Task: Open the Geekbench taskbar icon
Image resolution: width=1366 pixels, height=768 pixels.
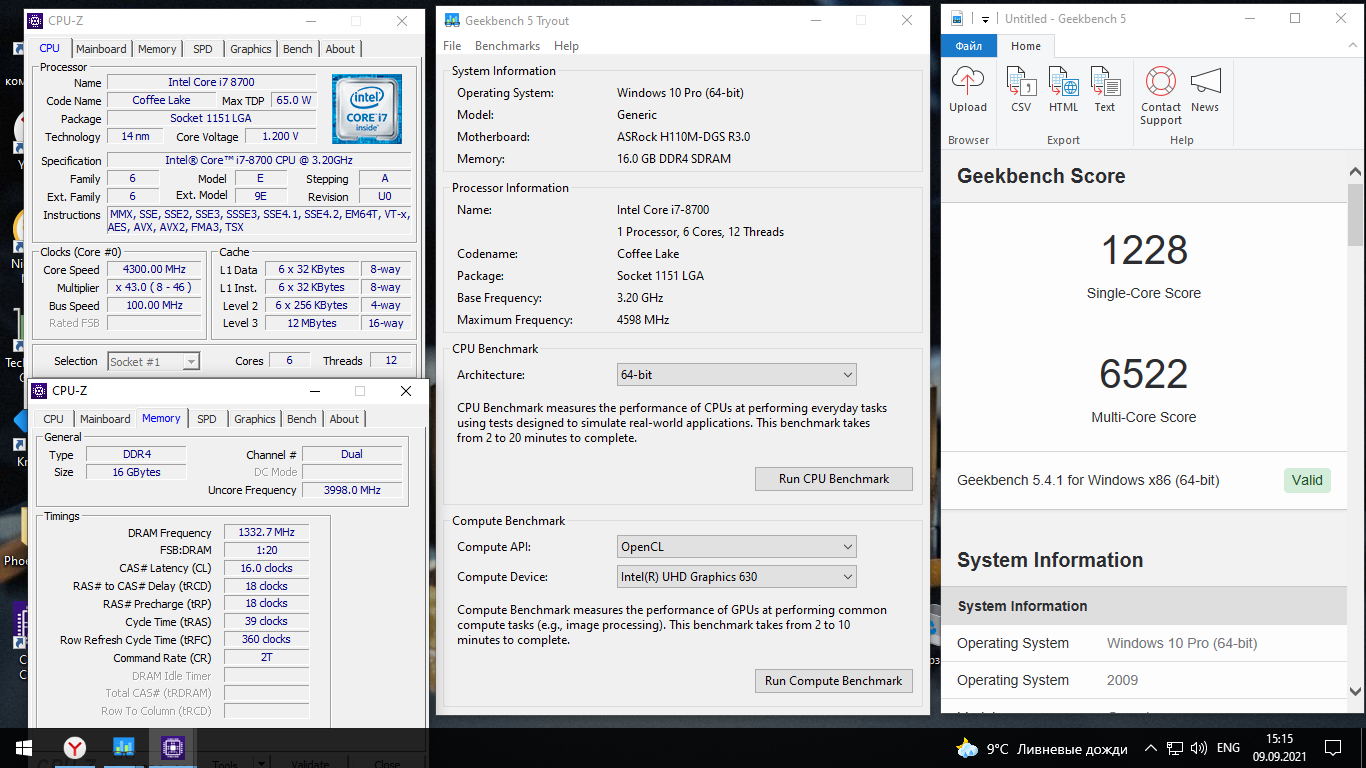Action: [124, 746]
